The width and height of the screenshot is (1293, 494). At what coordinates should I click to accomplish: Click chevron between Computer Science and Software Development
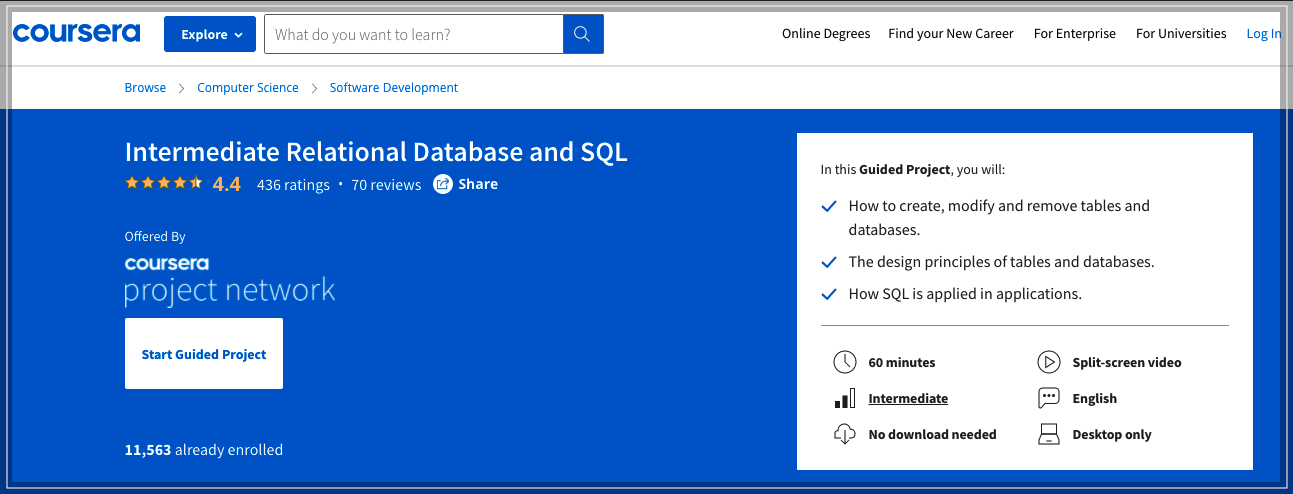pos(314,88)
